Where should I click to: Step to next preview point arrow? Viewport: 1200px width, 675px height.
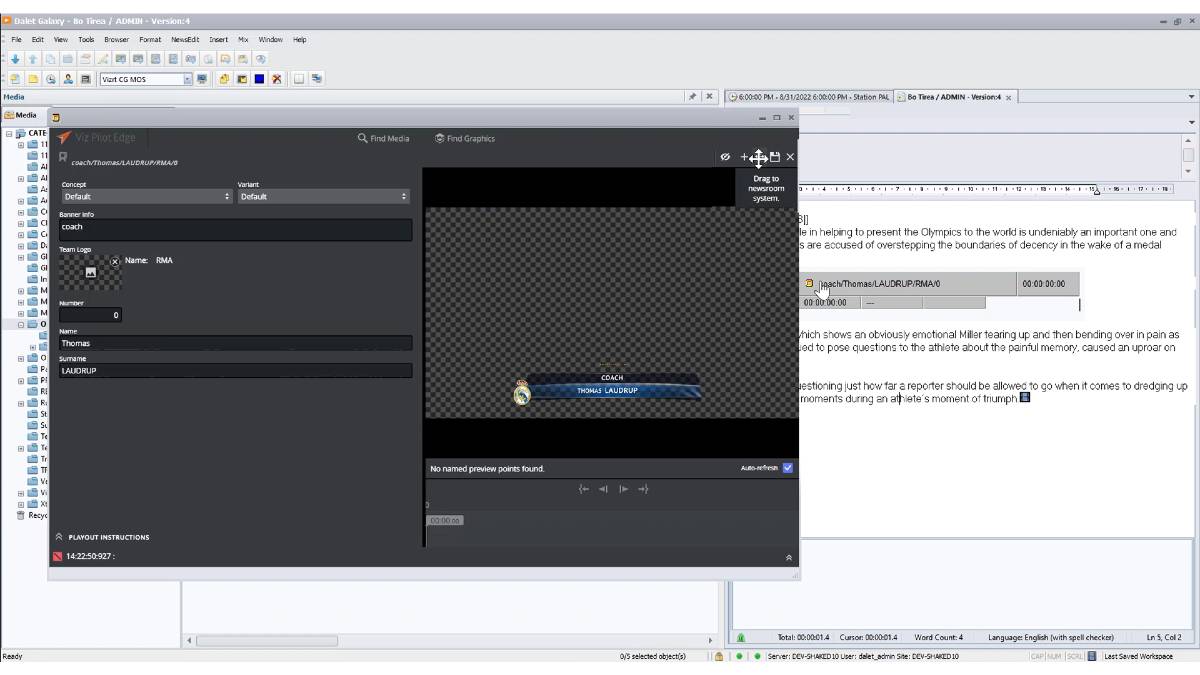point(623,489)
